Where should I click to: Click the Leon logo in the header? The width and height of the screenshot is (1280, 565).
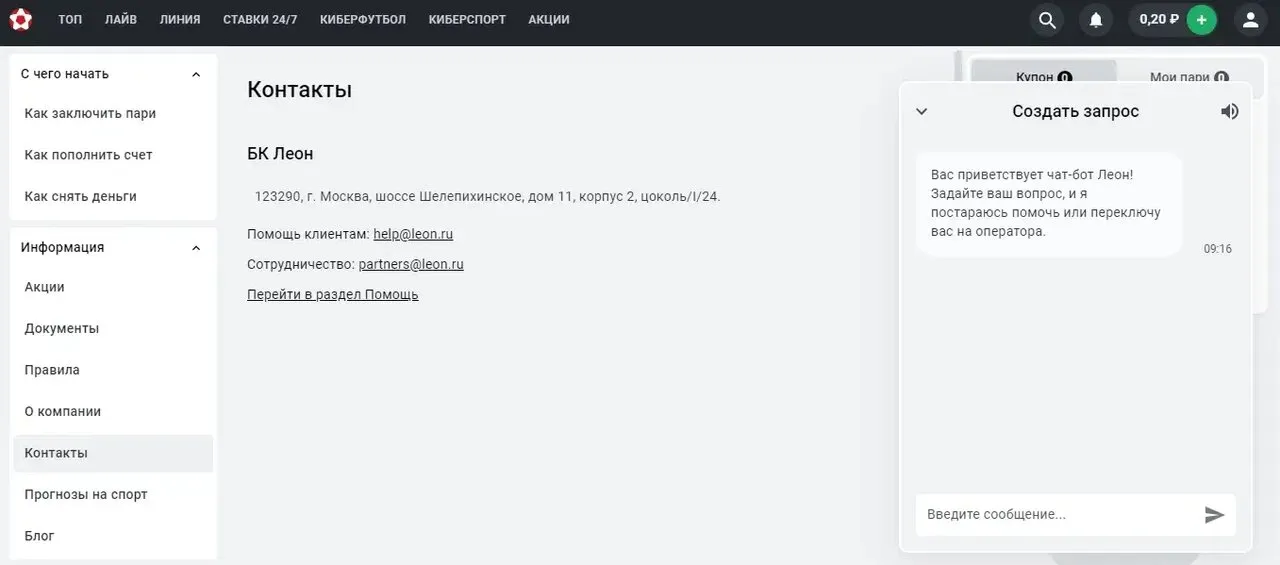click(20, 20)
